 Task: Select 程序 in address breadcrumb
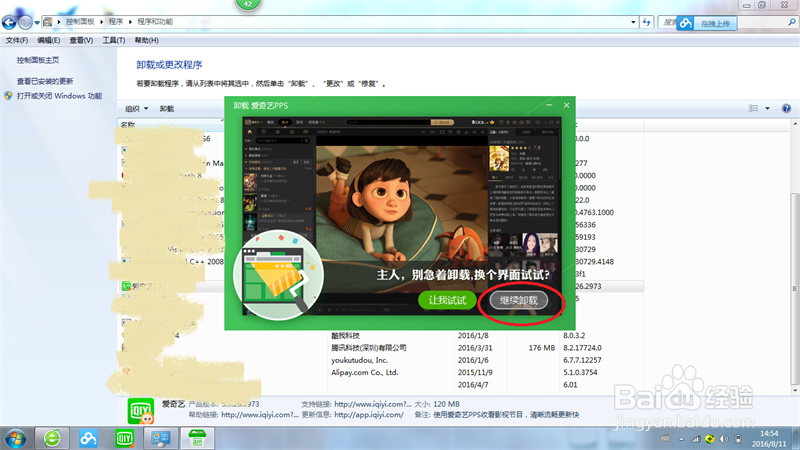click(116, 21)
